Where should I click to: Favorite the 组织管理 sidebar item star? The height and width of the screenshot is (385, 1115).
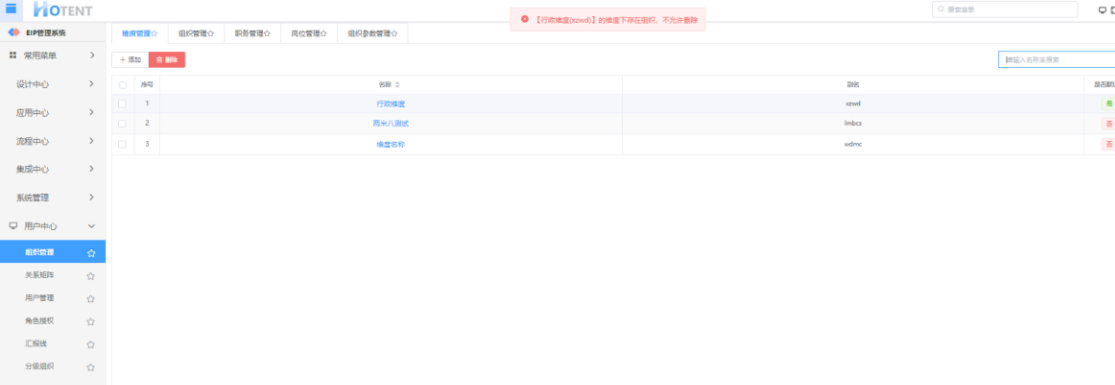click(x=90, y=253)
